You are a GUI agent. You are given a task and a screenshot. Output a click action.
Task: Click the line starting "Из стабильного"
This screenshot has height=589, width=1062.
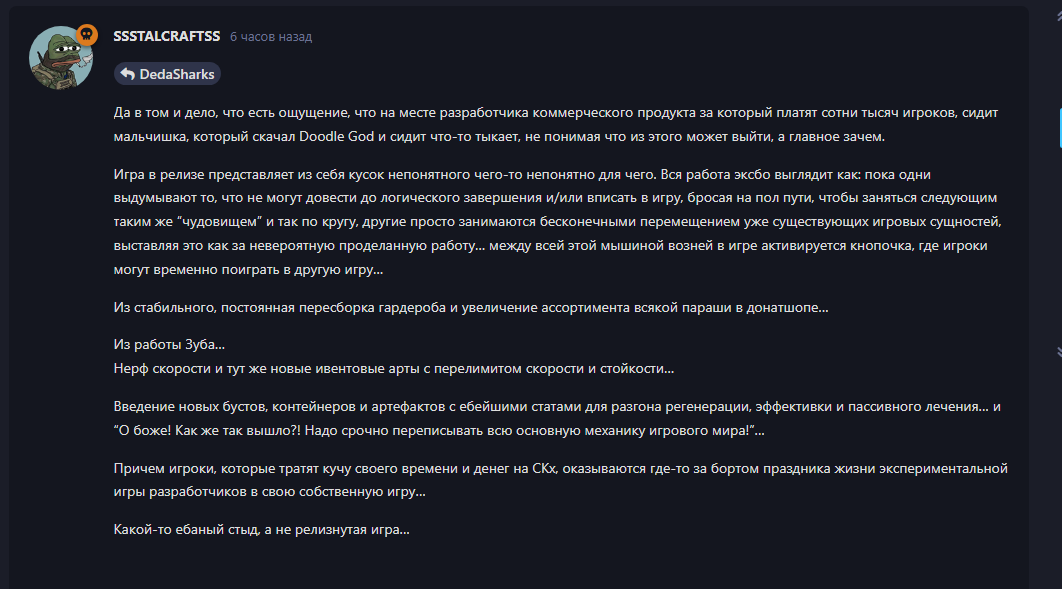coord(471,308)
